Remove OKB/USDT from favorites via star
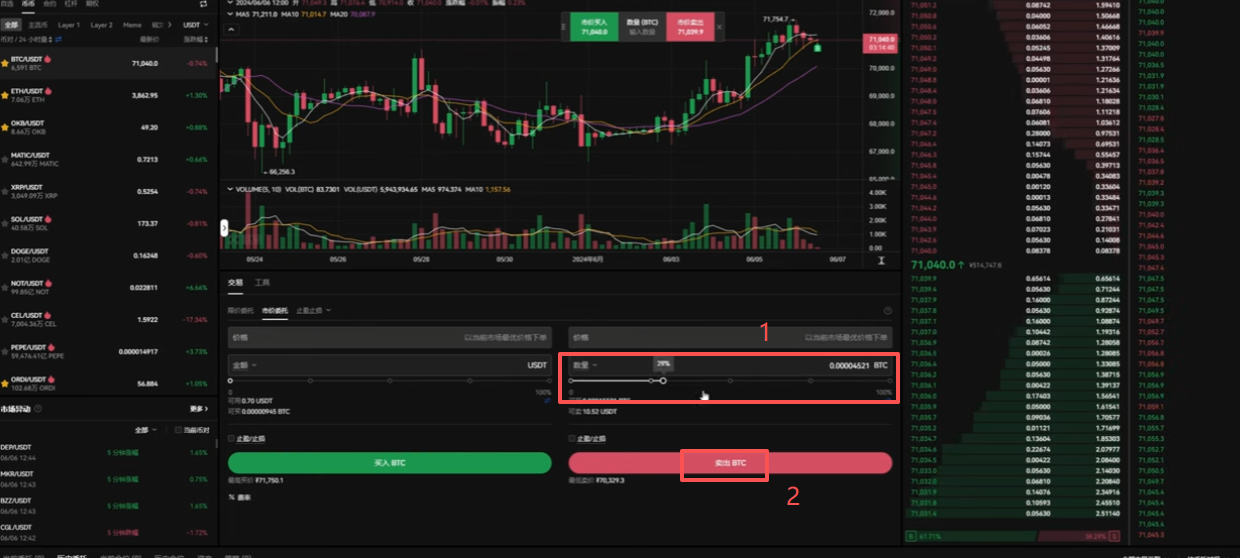 click(x=5, y=127)
